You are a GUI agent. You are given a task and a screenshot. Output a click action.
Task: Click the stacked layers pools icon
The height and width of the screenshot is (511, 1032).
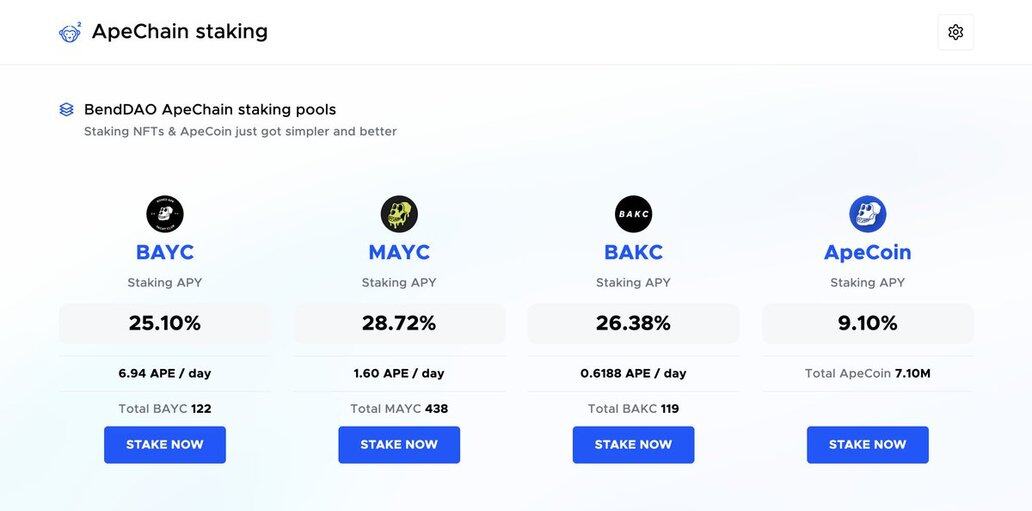pos(67,109)
